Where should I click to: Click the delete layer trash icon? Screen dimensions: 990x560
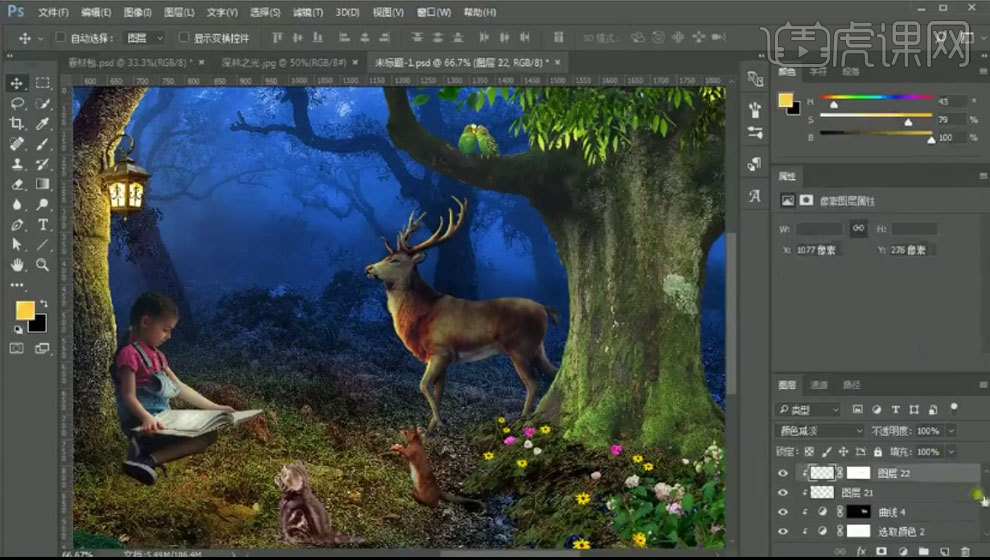tap(965, 551)
